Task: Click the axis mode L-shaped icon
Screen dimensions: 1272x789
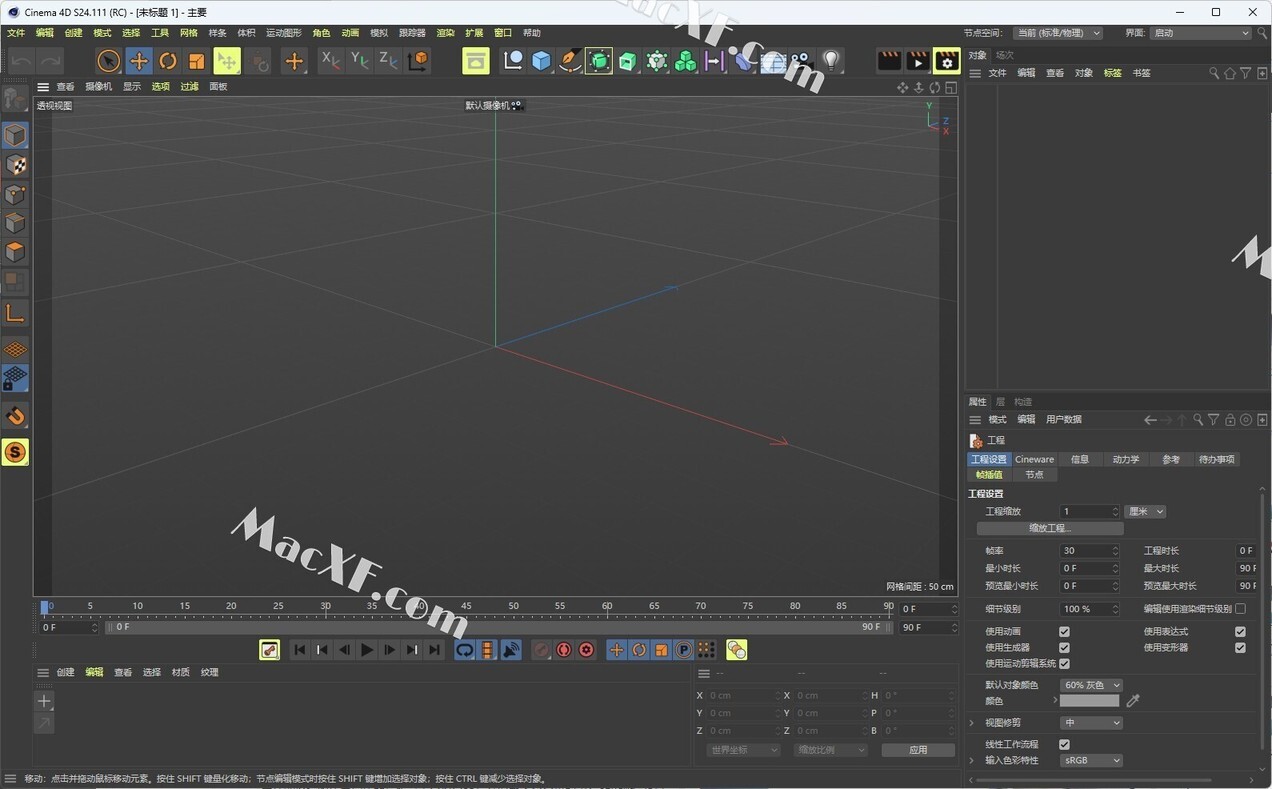Action: (x=15, y=313)
